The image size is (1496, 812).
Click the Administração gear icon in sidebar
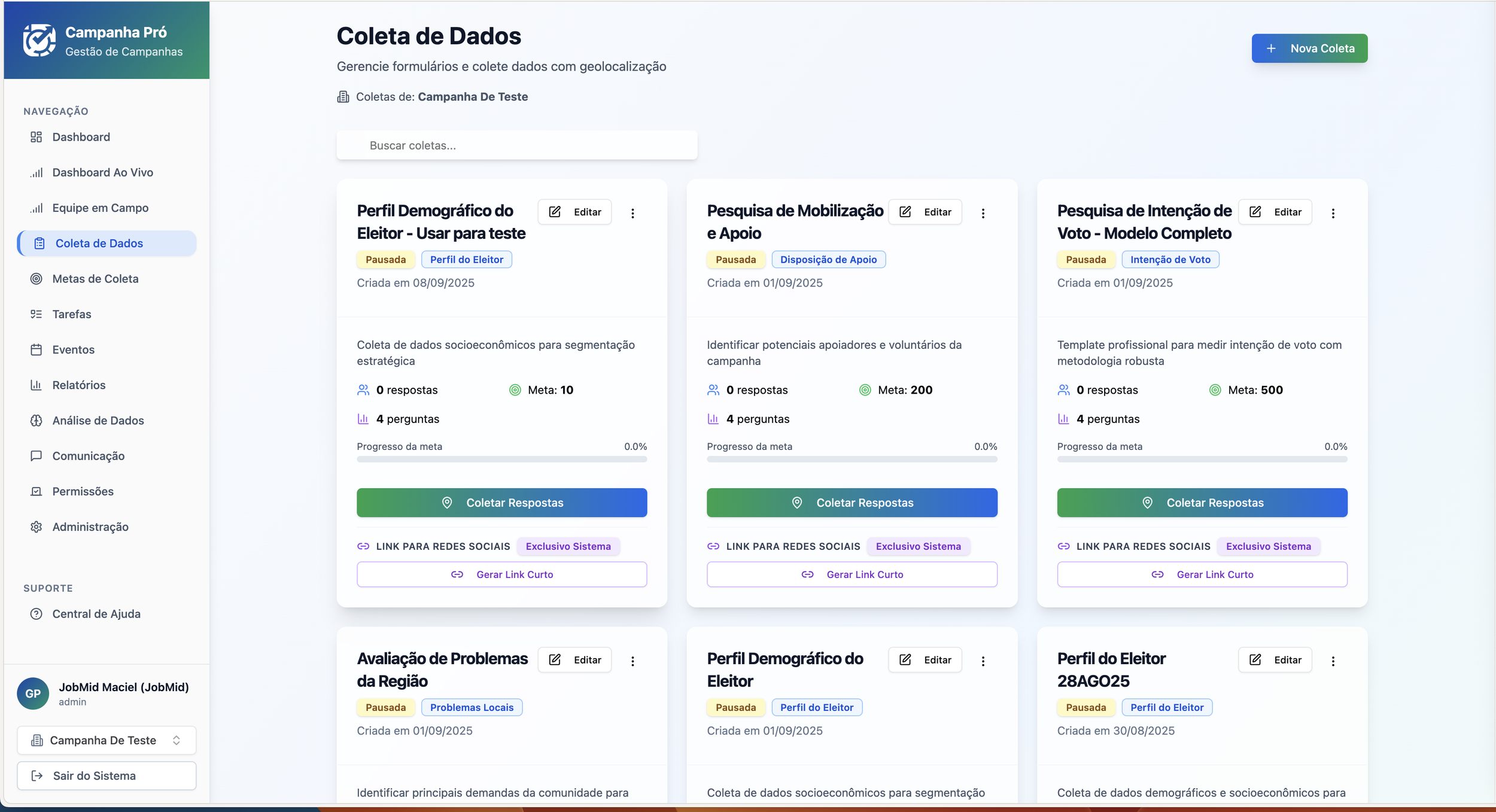click(x=37, y=527)
